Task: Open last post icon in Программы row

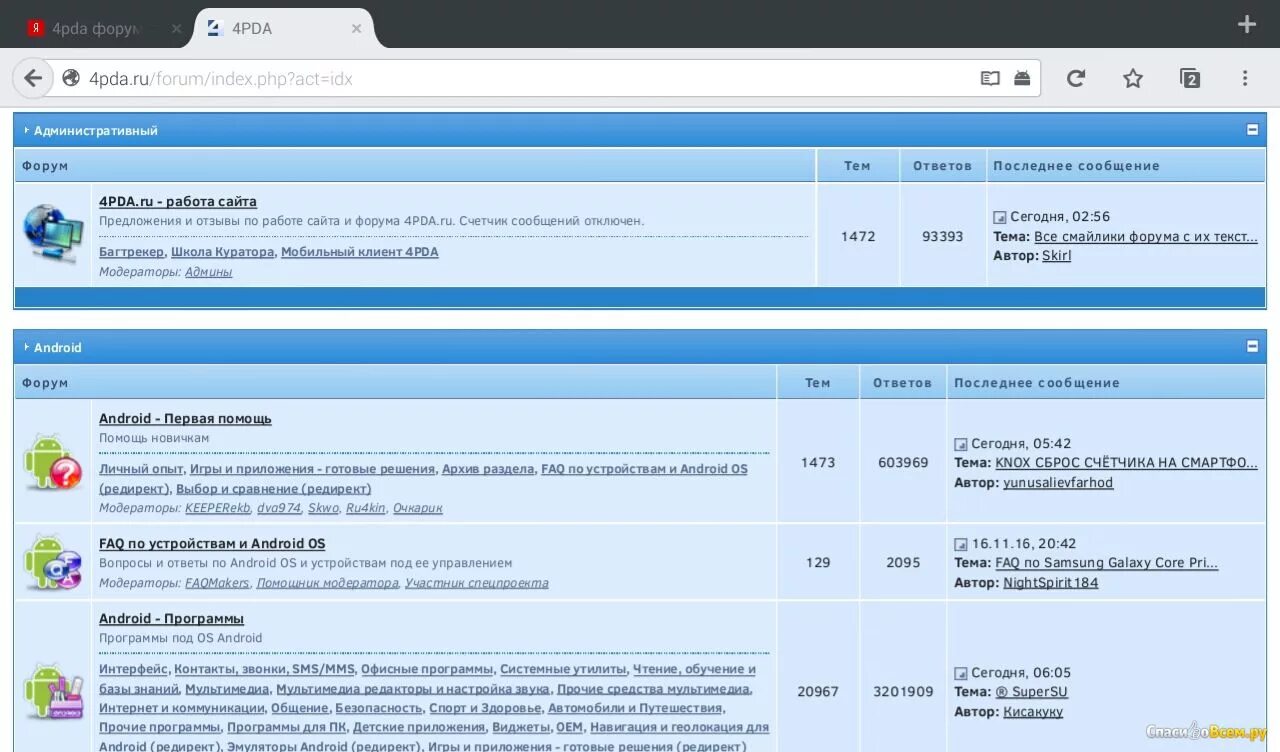Action: tap(960, 673)
